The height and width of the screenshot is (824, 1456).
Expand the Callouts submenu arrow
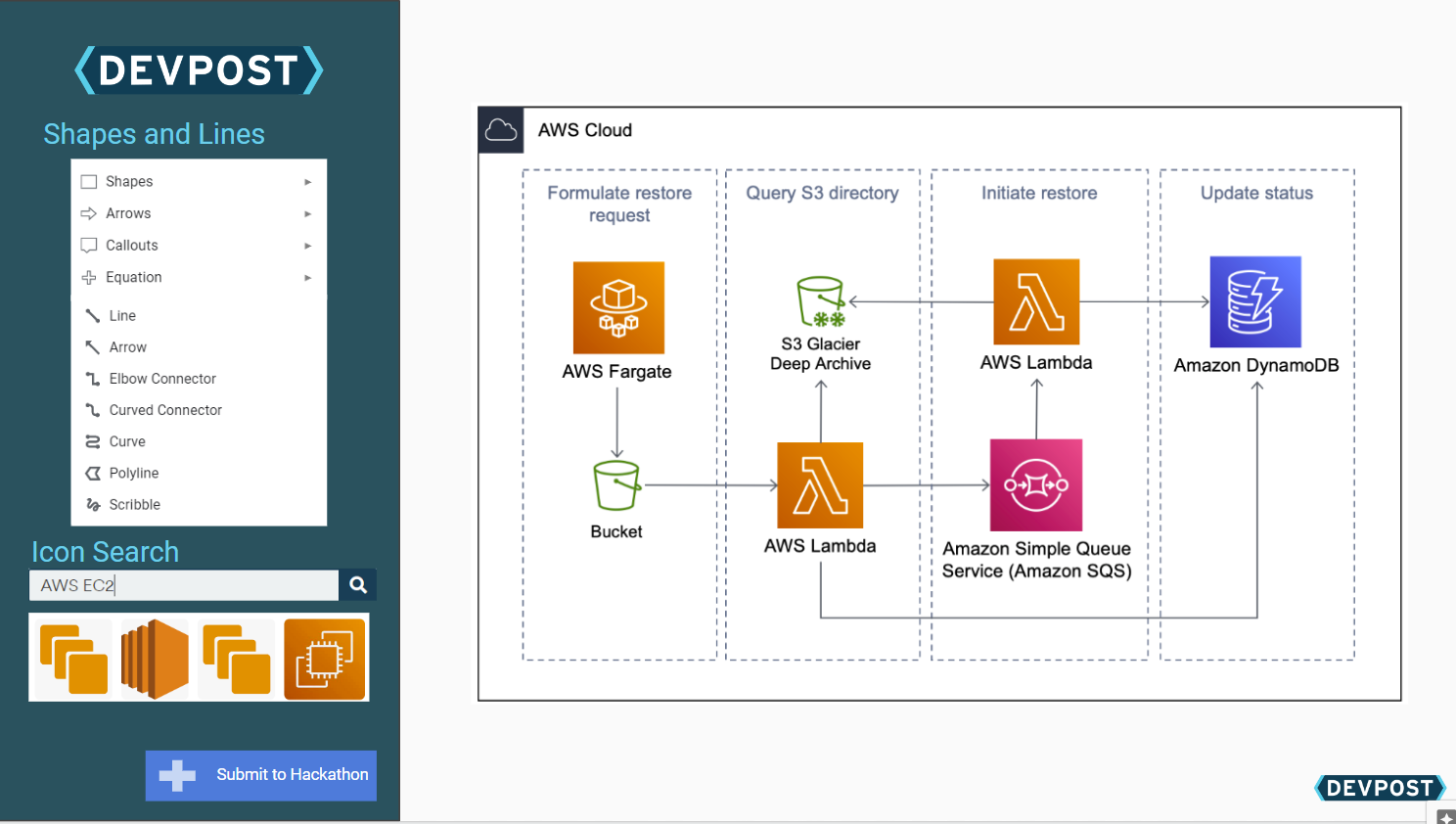point(307,246)
